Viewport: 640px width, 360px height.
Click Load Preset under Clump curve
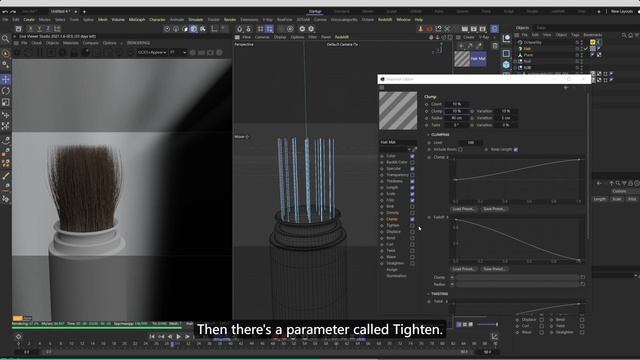tap(464, 209)
